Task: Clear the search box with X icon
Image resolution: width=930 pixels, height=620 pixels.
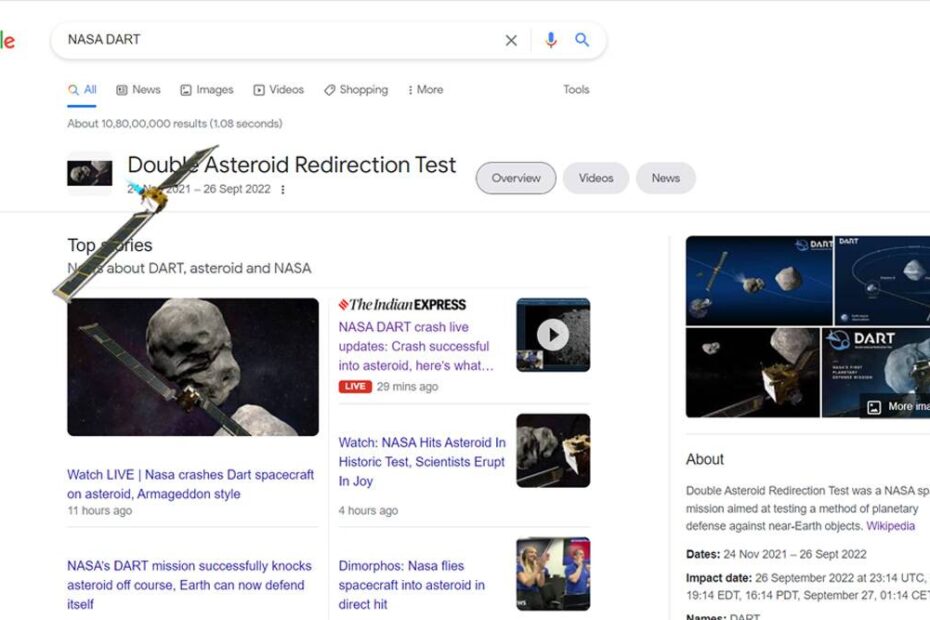Action: (511, 40)
